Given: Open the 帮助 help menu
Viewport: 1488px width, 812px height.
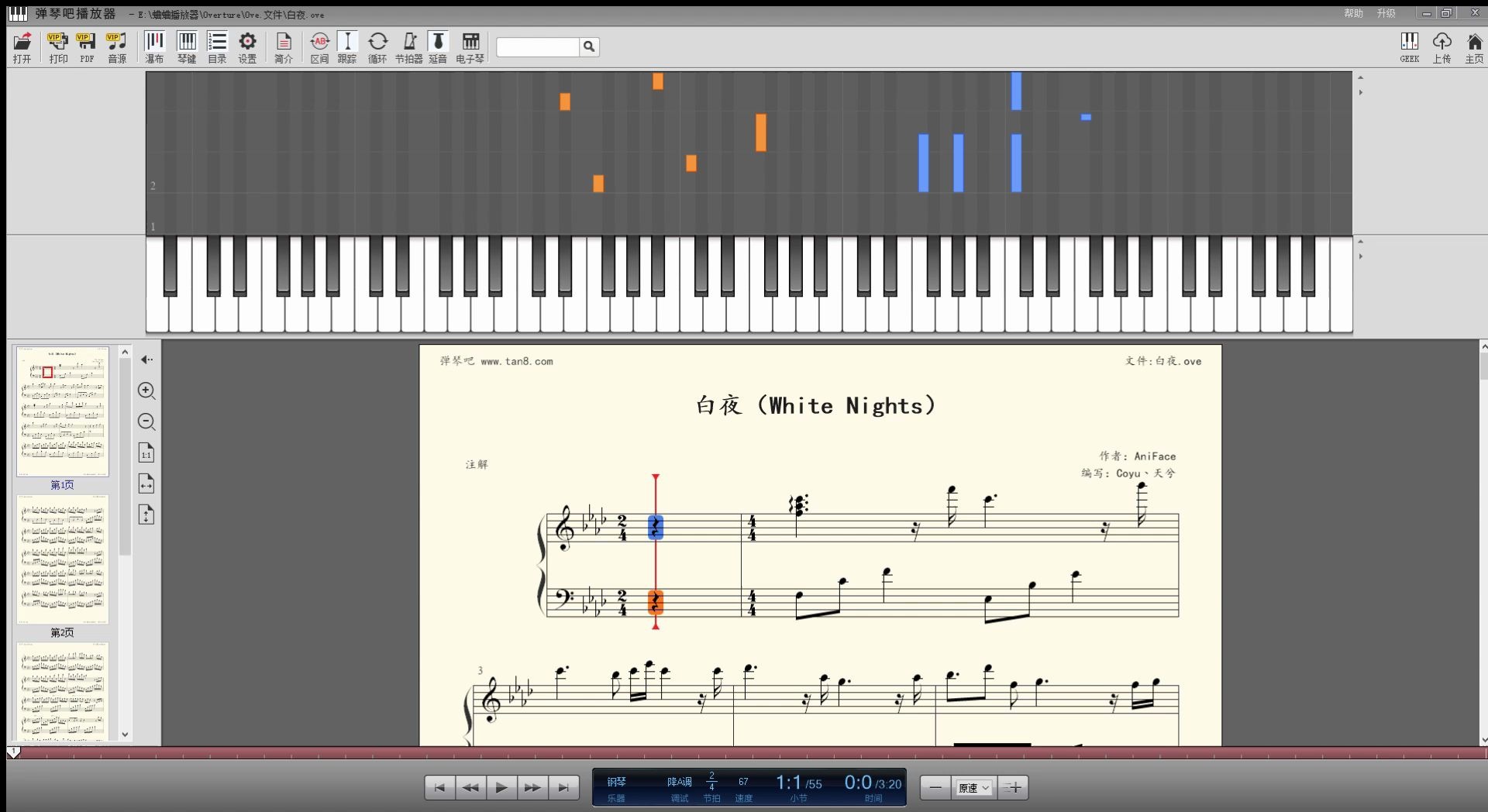Looking at the screenshot, I should click(1353, 13).
